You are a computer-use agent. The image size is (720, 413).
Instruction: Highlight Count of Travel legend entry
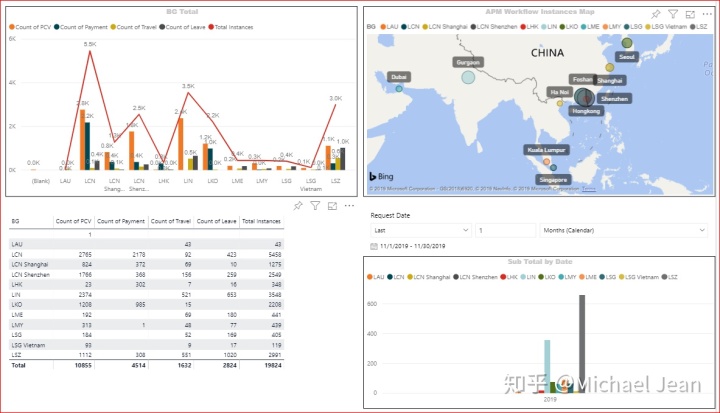click(x=133, y=27)
